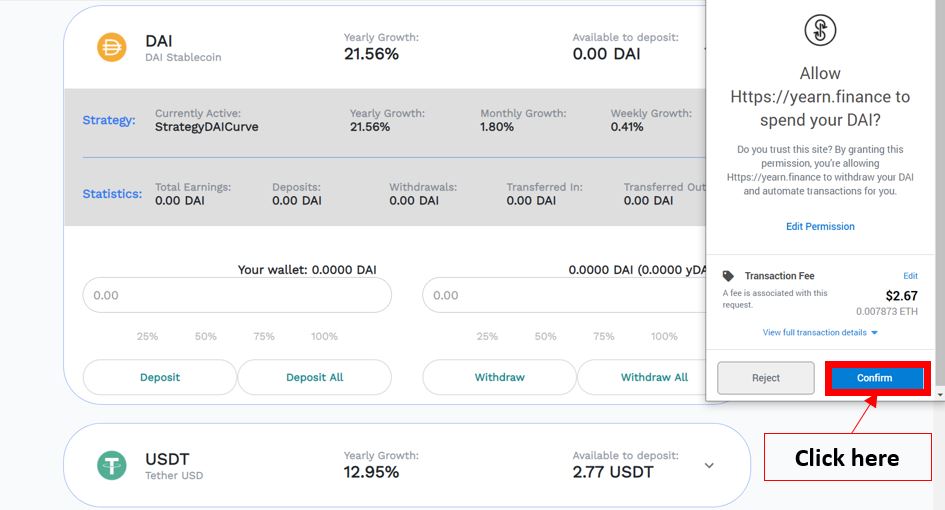
Task: Select 25% of wallet for deposit
Action: tap(147, 337)
